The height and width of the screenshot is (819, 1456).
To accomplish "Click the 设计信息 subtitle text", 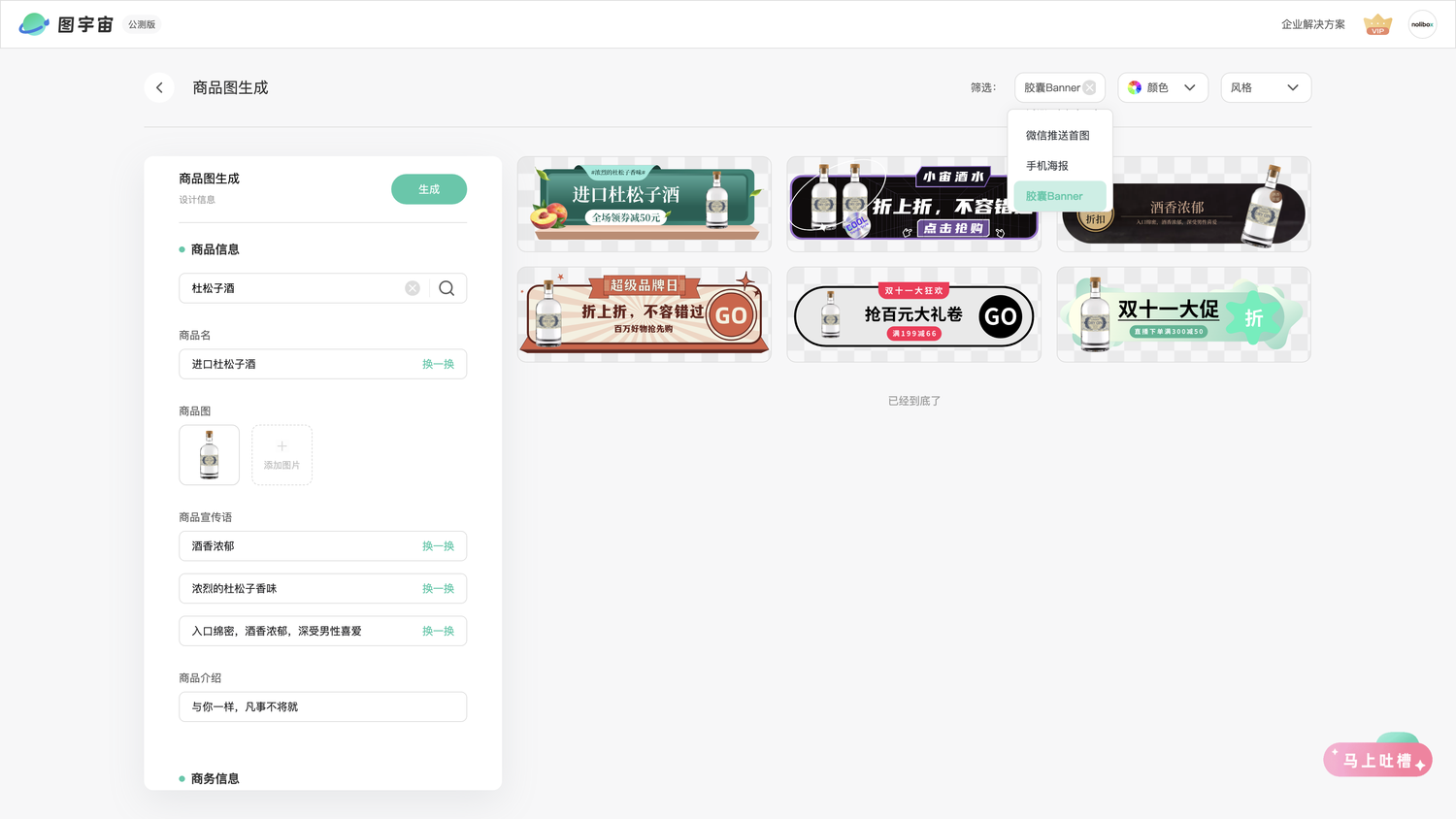I will tap(197, 200).
